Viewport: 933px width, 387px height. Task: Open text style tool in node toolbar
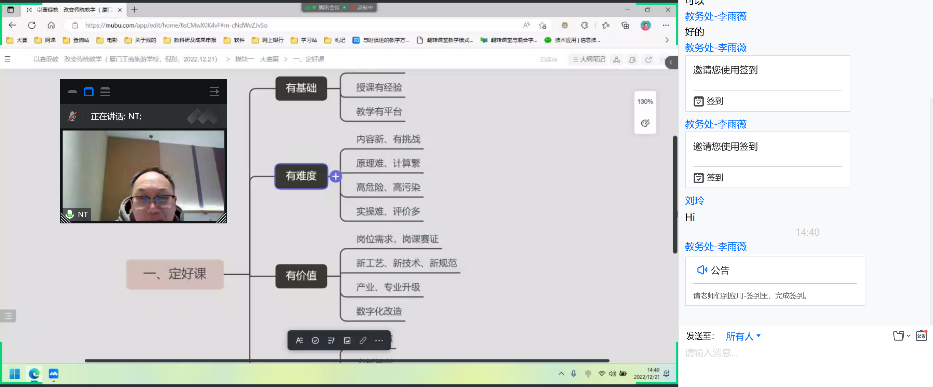pos(299,341)
